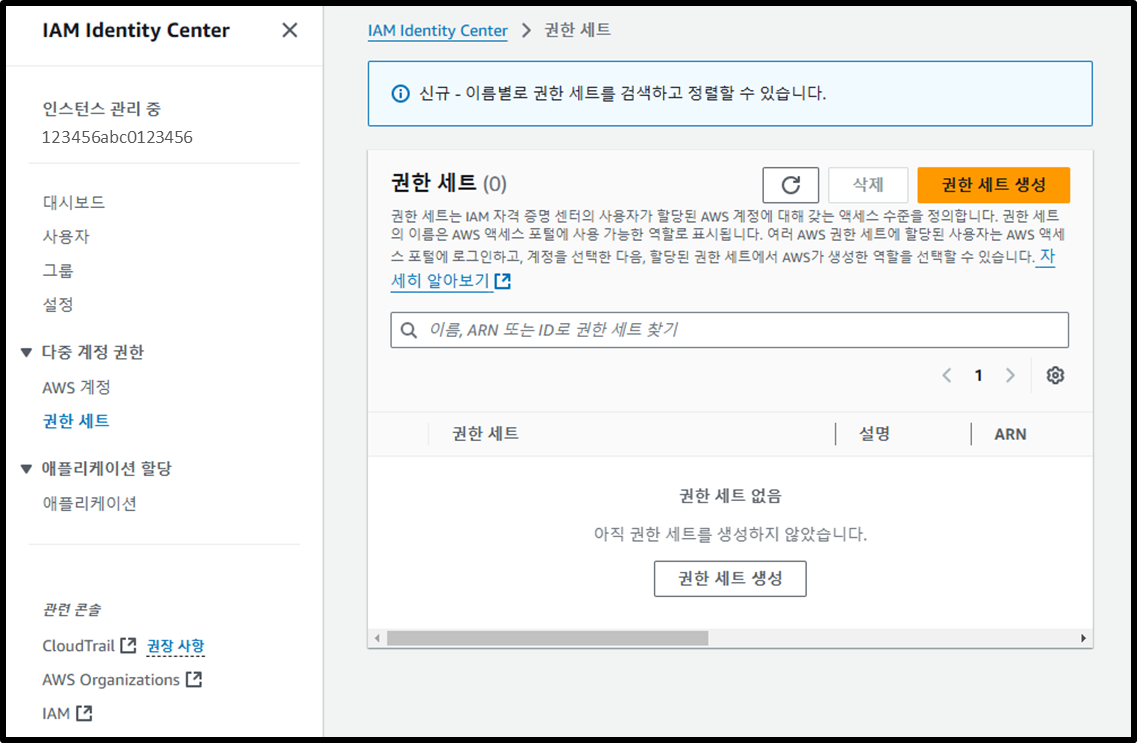The height and width of the screenshot is (743, 1137).
Task: Click the 아직 권한 세트를 생성하지 않았습니다 text
Action: point(730,534)
